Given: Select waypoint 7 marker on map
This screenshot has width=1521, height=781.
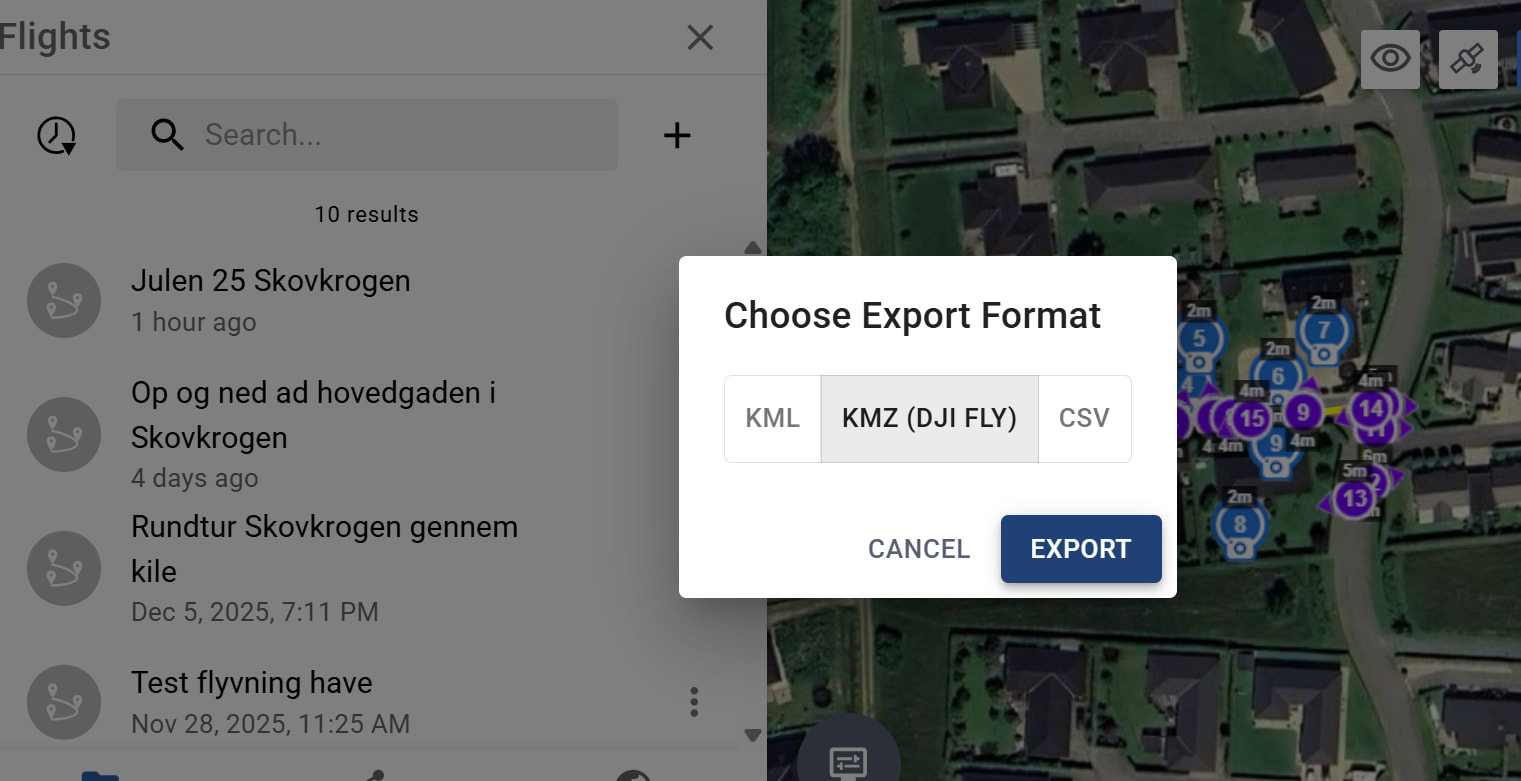Looking at the screenshot, I should pyautogui.click(x=1324, y=330).
